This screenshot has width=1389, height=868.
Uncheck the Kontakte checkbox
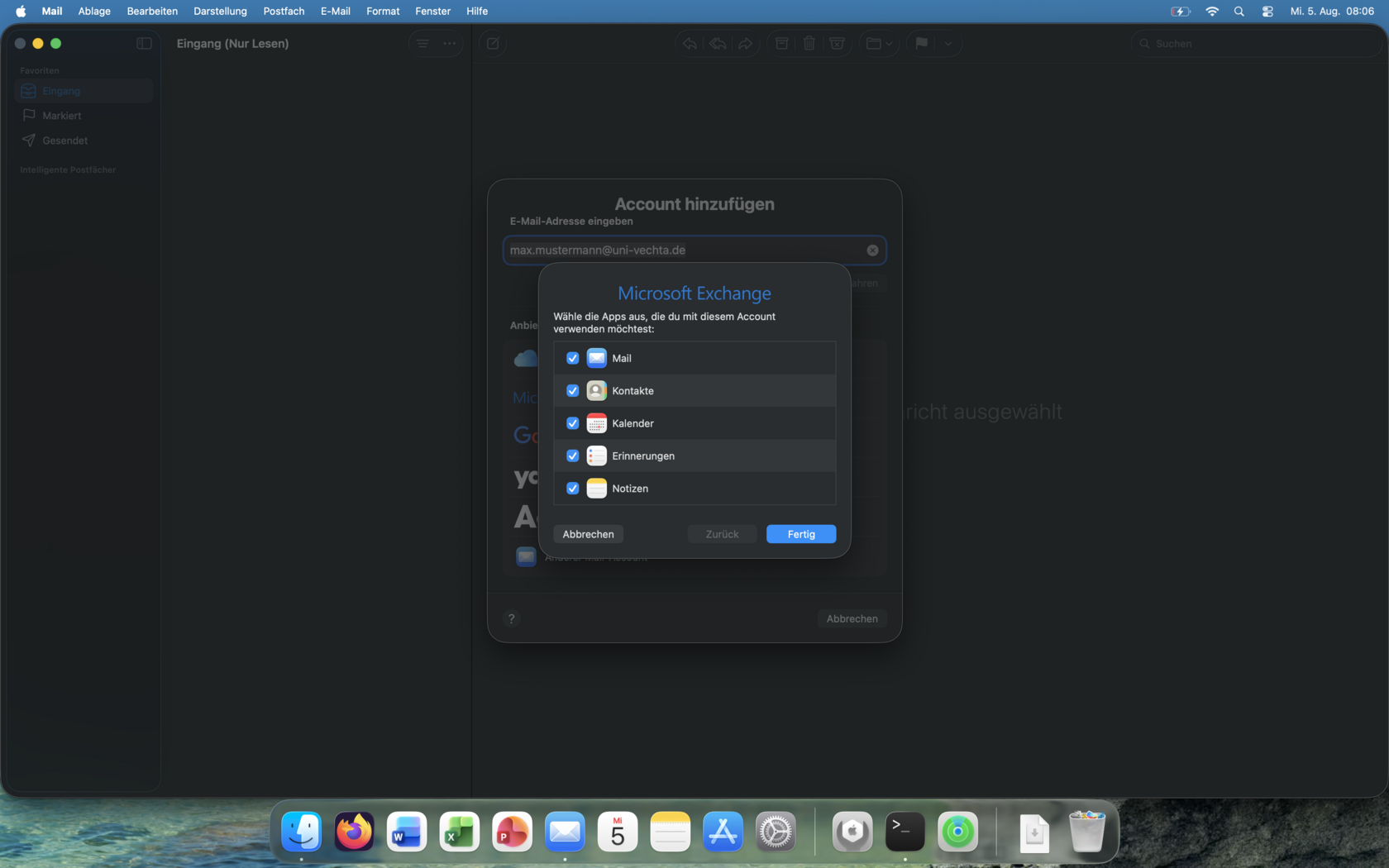coord(572,390)
